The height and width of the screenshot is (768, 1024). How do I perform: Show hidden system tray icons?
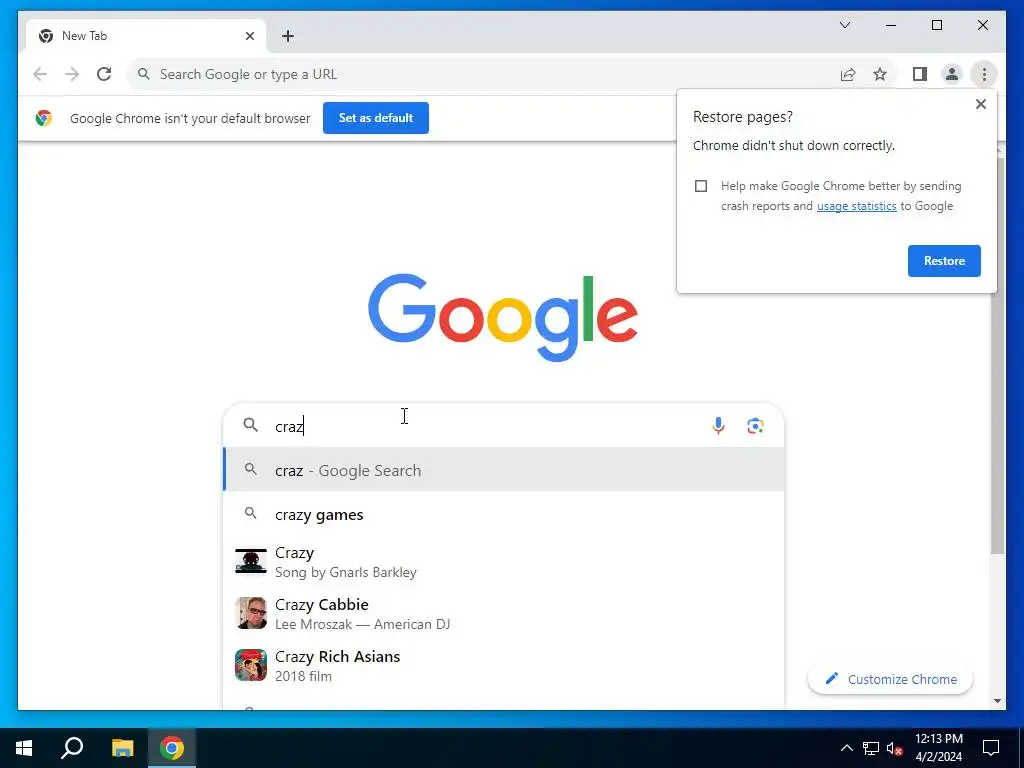point(846,748)
